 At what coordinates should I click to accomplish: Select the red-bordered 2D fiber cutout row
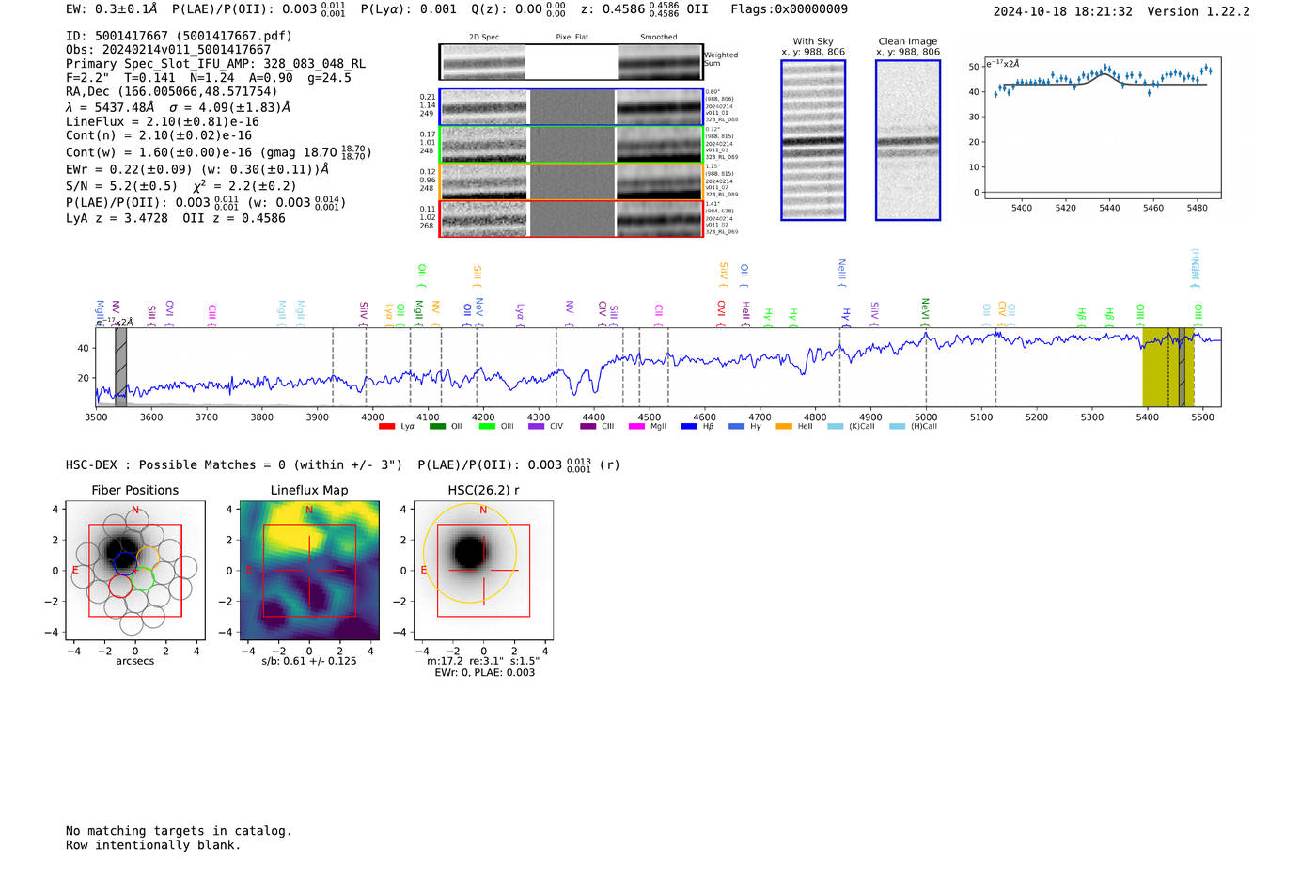571,219
